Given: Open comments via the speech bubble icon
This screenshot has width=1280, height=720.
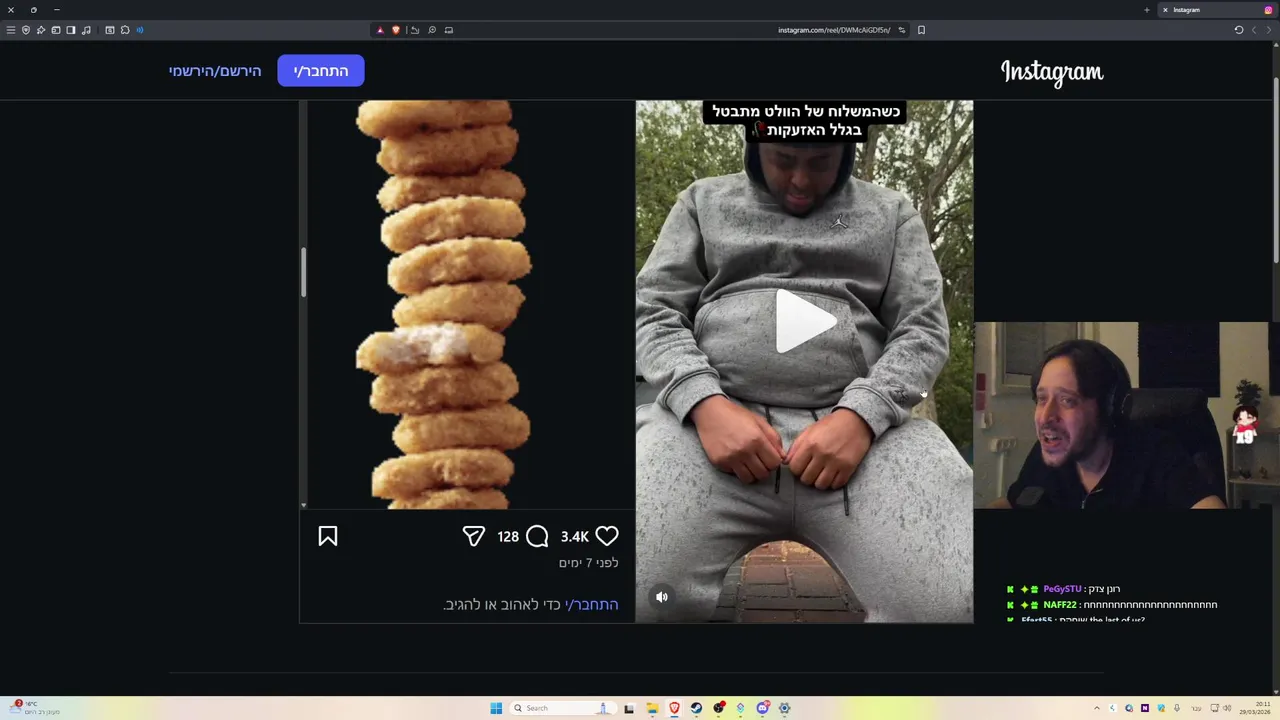Looking at the screenshot, I should pos(537,537).
